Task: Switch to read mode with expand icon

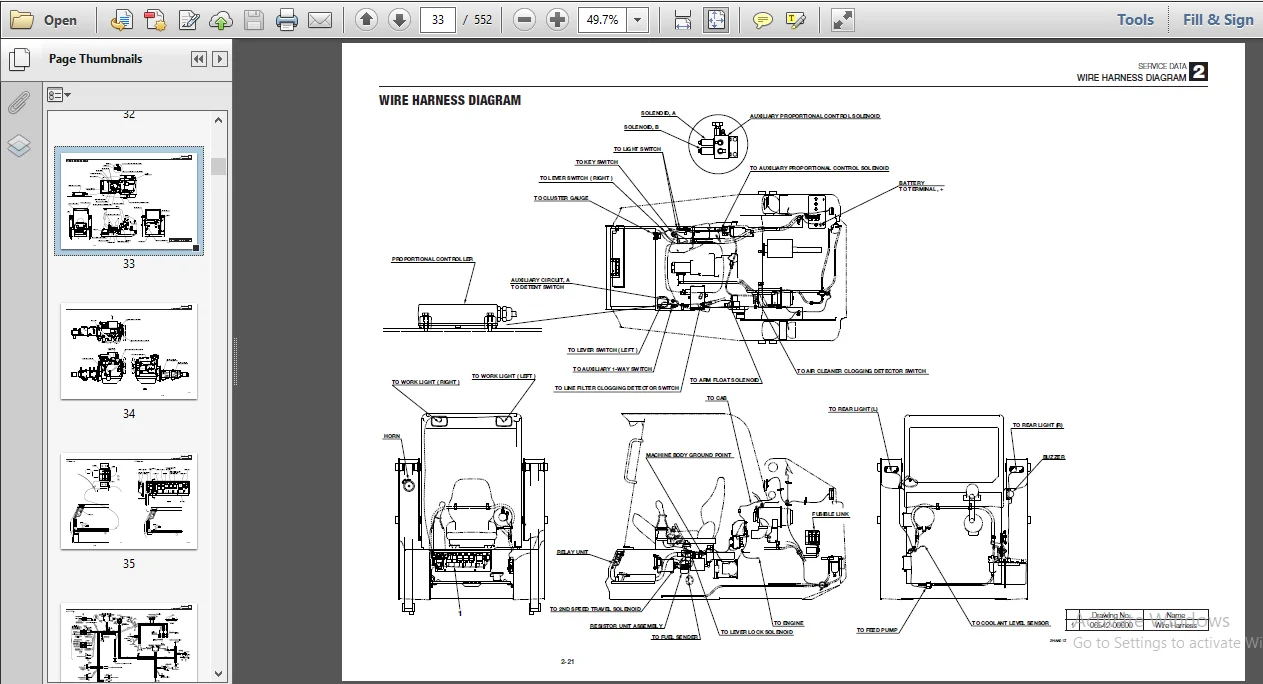Action: pos(843,19)
